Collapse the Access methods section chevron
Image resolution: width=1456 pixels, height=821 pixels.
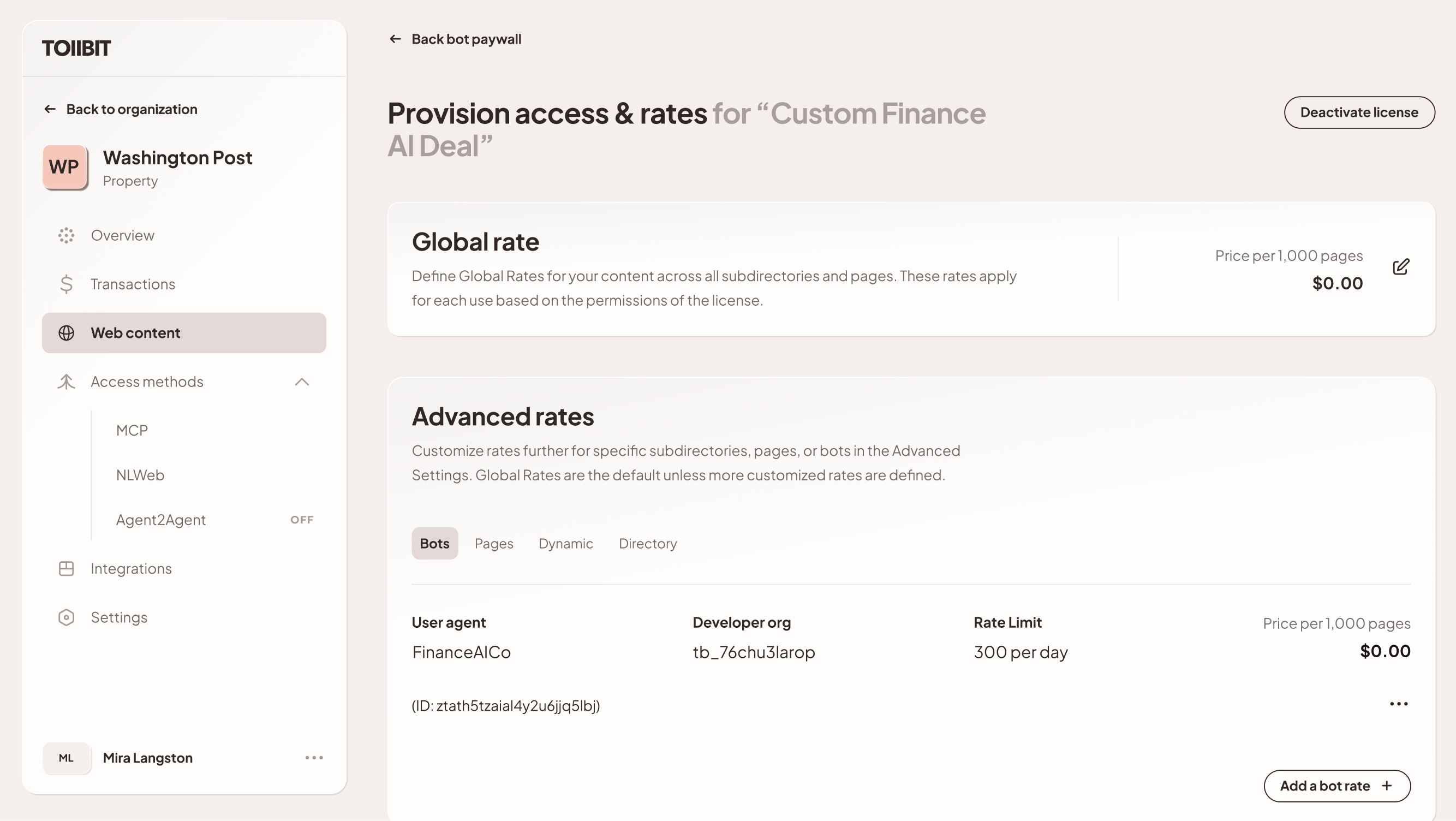tap(303, 382)
